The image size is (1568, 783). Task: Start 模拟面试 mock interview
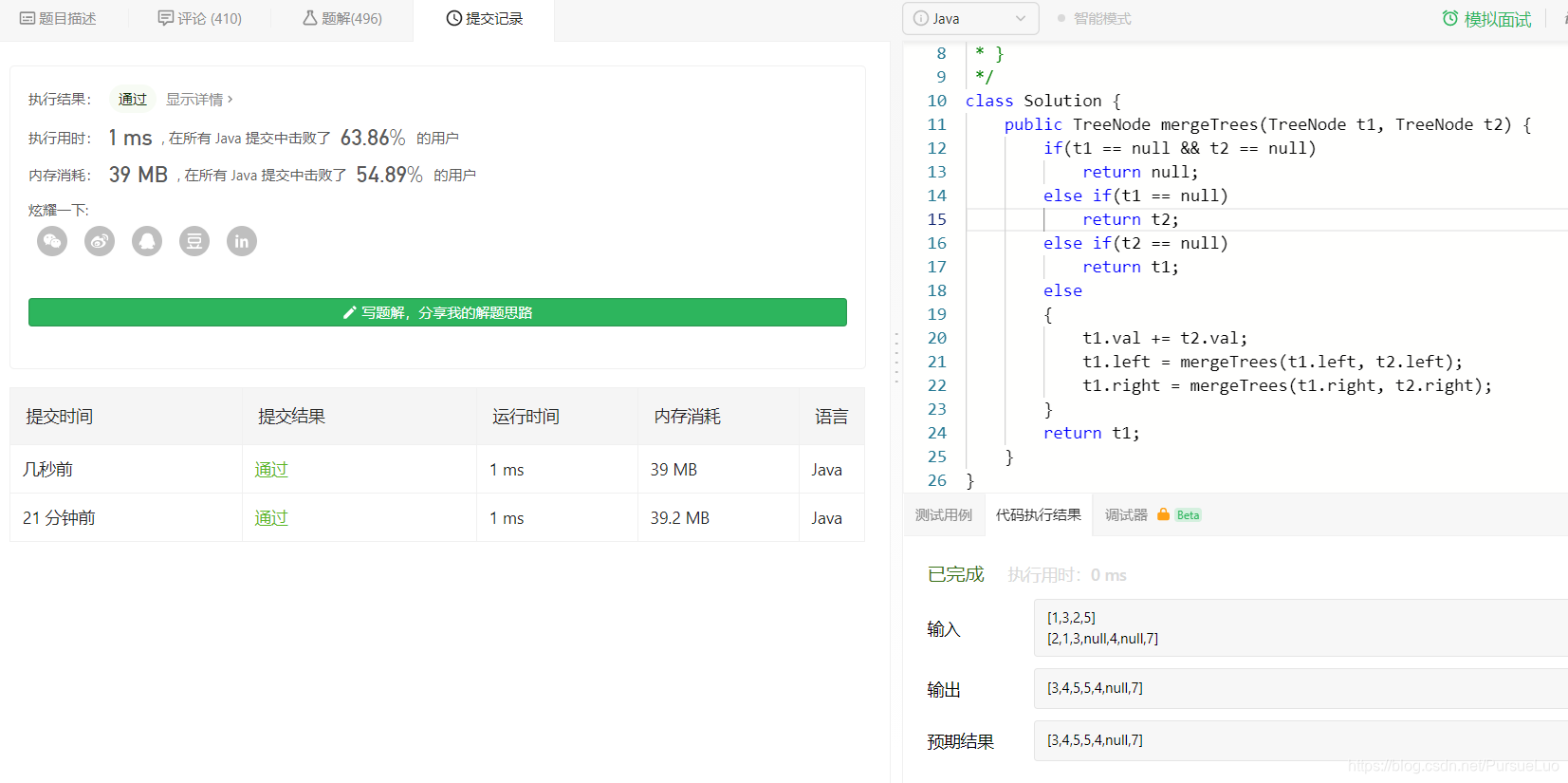click(1486, 18)
